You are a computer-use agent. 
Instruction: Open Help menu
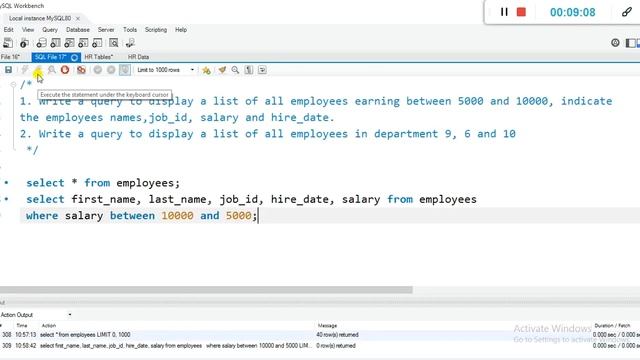click(181, 30)
